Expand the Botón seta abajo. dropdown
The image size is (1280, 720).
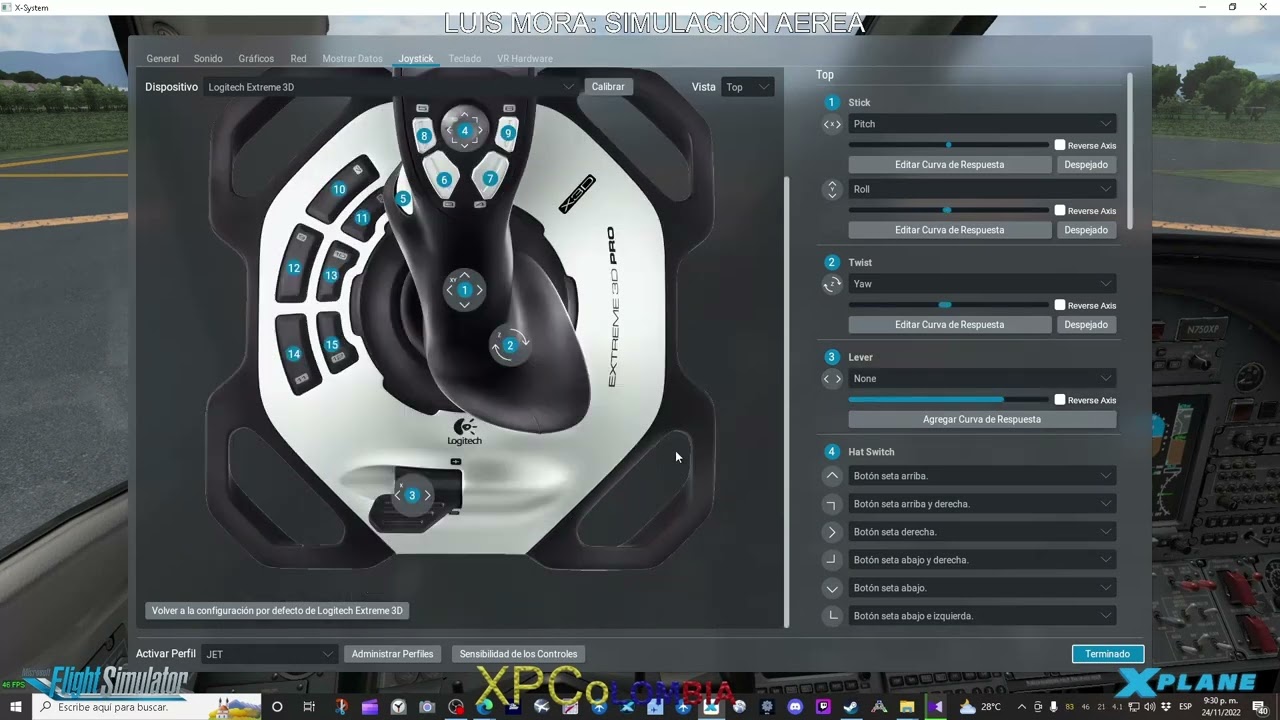click(x=982, y=588)
